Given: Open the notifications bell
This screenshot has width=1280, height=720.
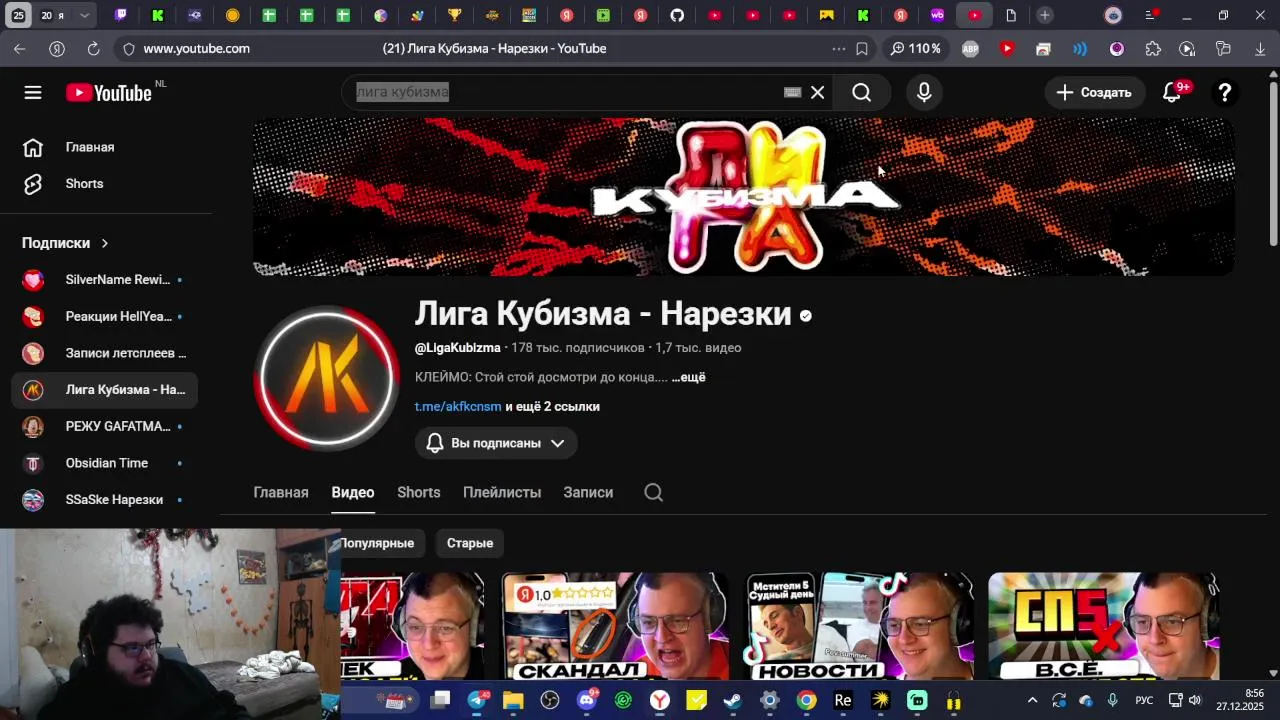Looking at the screenshot, I should click(1172, 92).
